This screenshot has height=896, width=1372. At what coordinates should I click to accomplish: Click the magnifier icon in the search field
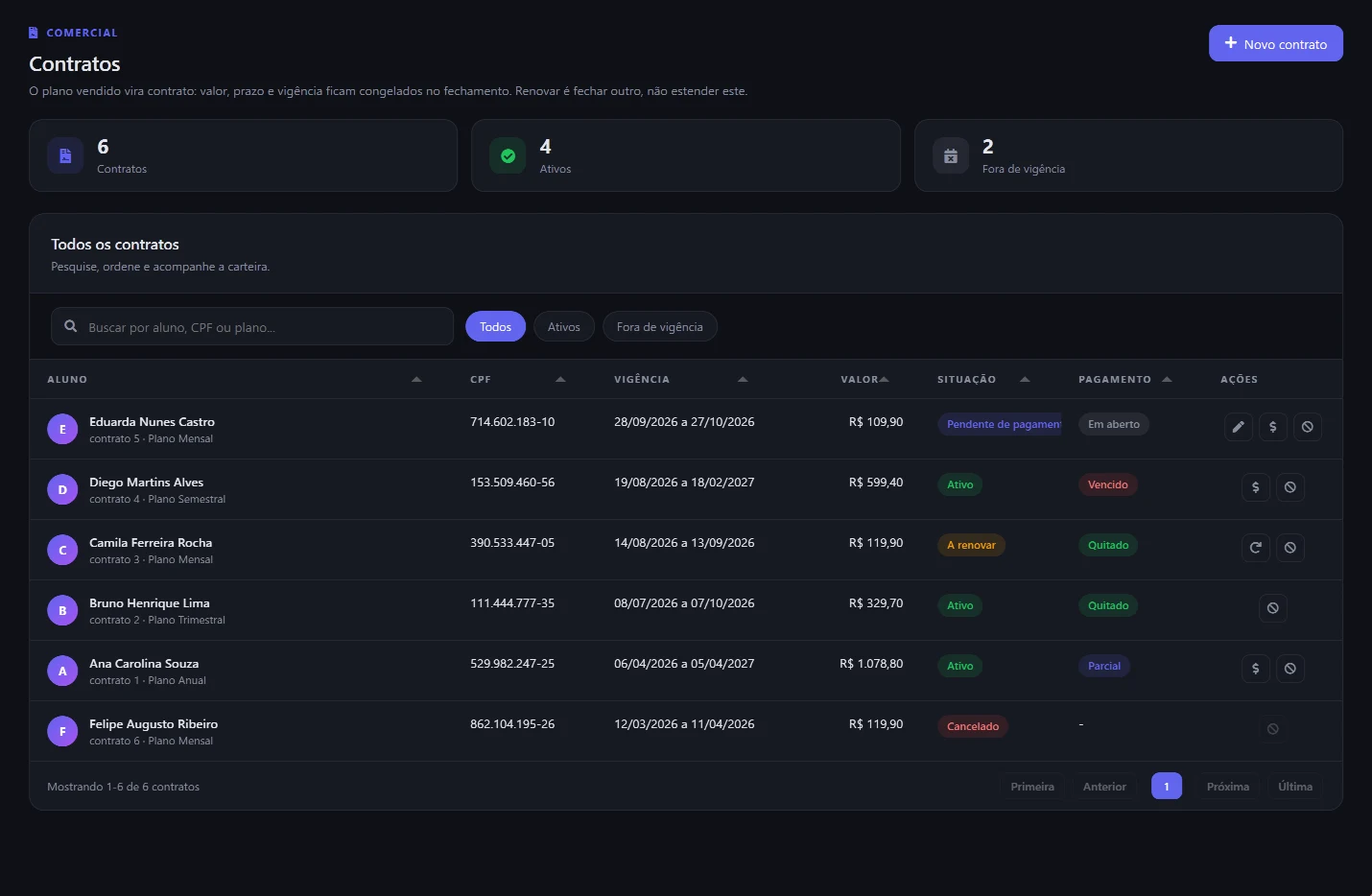[71, 326]
